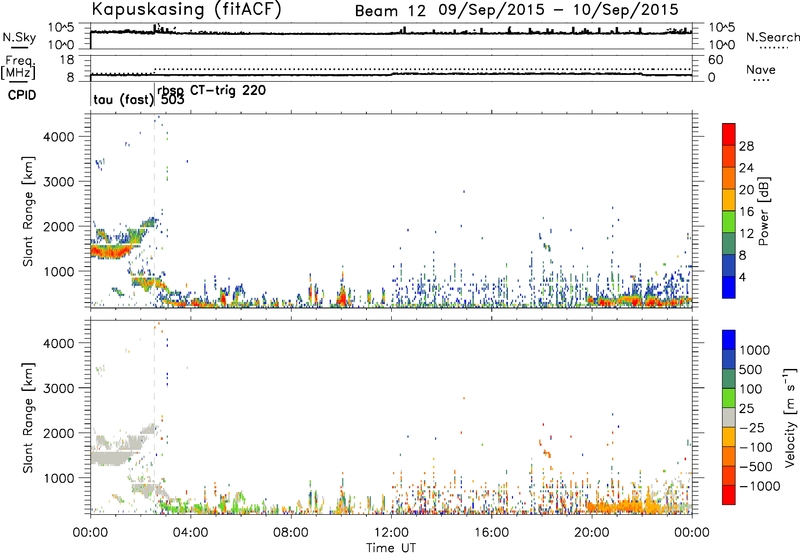Click the "Kapuskasing (fitACF)" plot title
Image resolution: width=800 pixels, height=554 pixels.
(186, 9)
